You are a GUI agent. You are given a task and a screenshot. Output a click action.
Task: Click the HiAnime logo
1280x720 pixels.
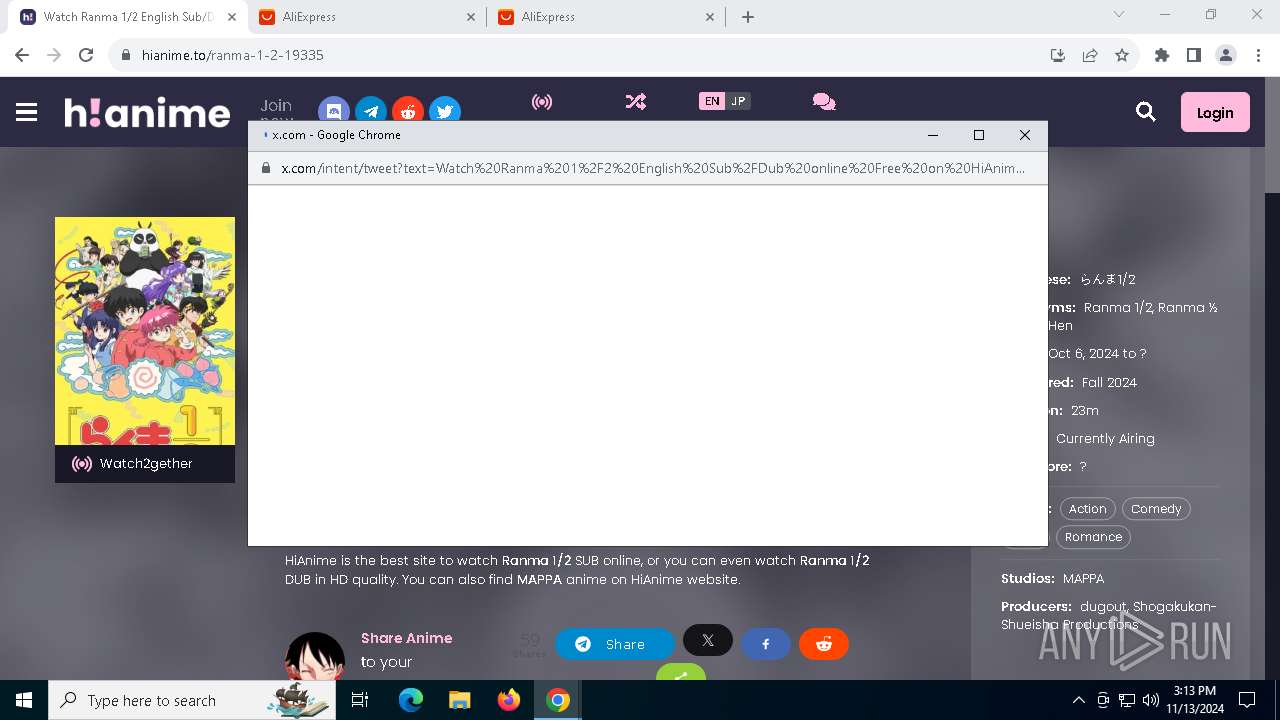(147, 113)
